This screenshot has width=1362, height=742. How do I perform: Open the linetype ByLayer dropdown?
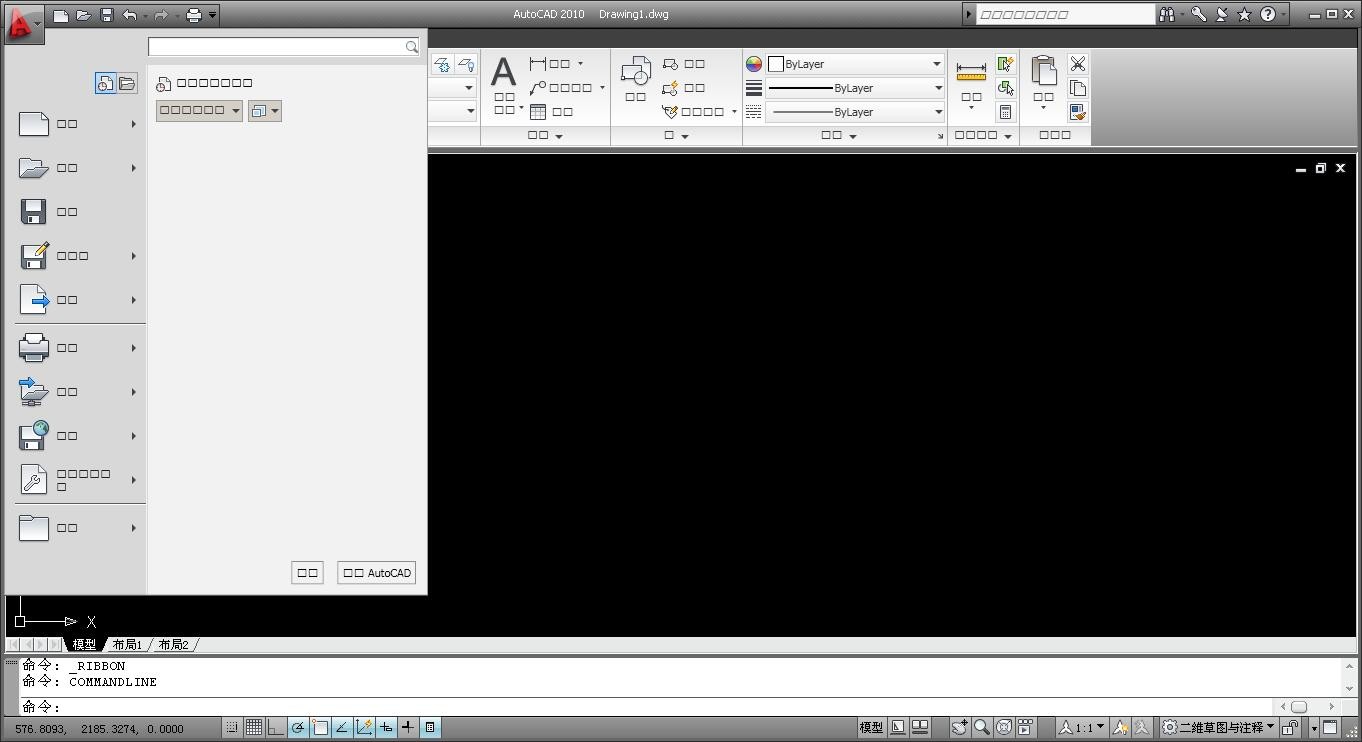point(855,112)
